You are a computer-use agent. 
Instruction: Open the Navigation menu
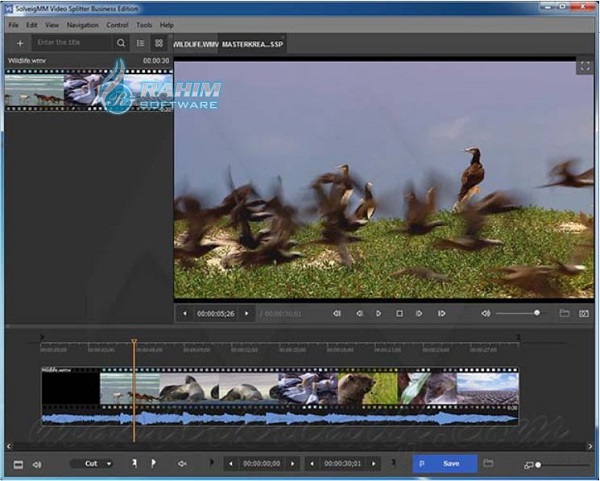83,24
